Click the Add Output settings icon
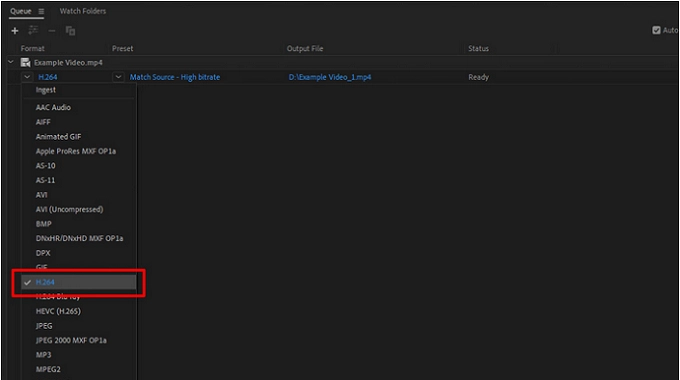680x380 pixels. [x=33, y=30]
